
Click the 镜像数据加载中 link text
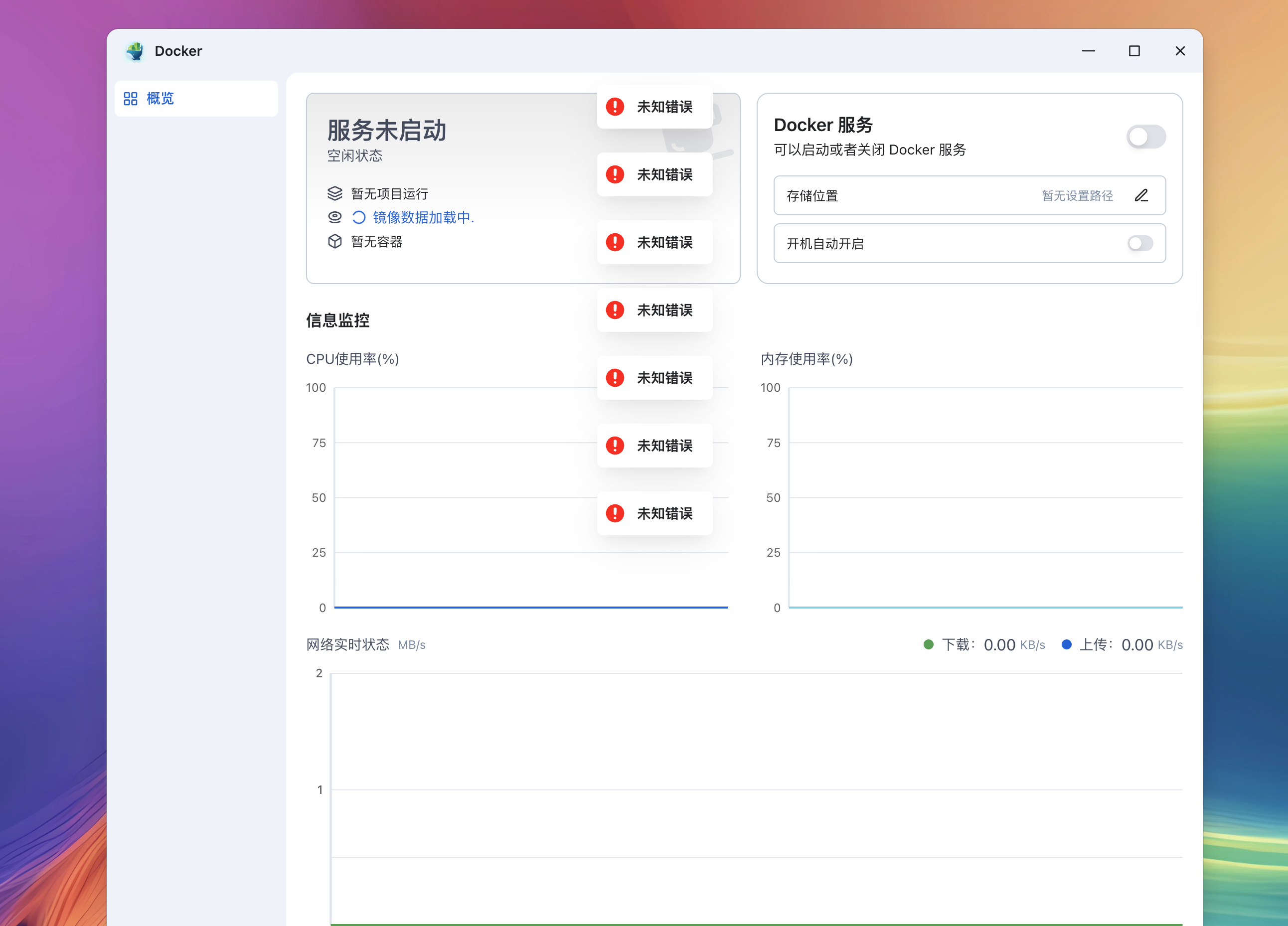point(423,217)
